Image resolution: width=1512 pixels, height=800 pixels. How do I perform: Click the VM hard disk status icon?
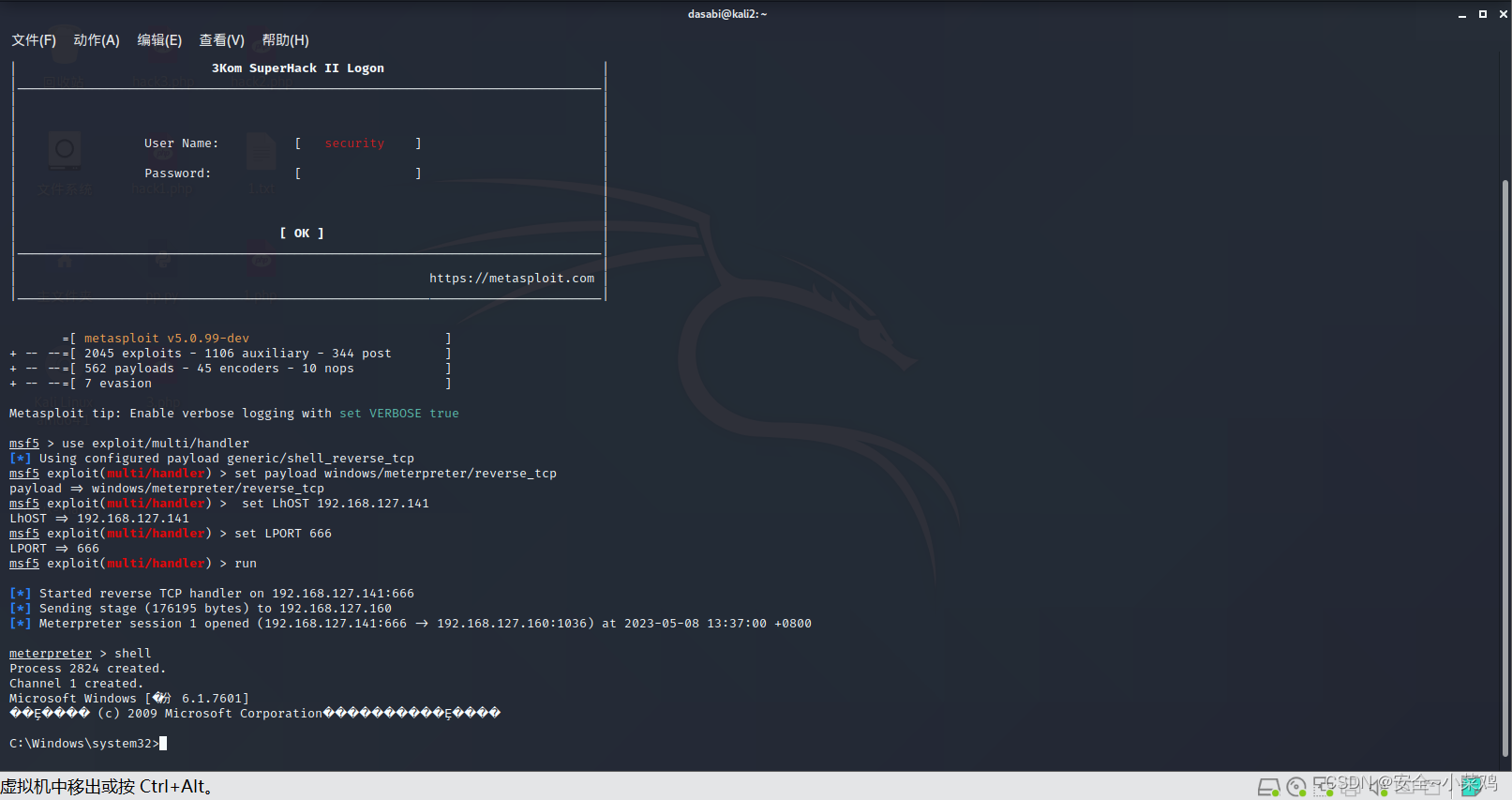coord(1268,787)
